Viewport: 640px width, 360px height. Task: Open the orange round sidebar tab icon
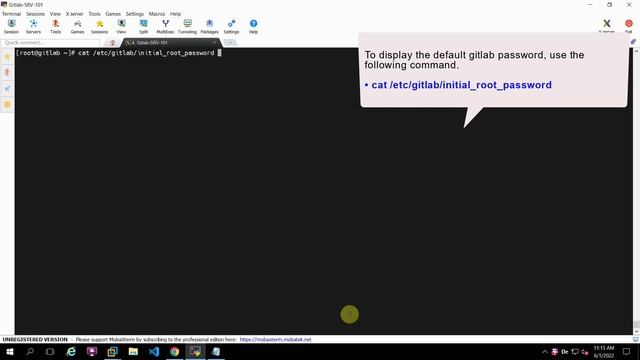pyautogui.click(x=7, y=104)
